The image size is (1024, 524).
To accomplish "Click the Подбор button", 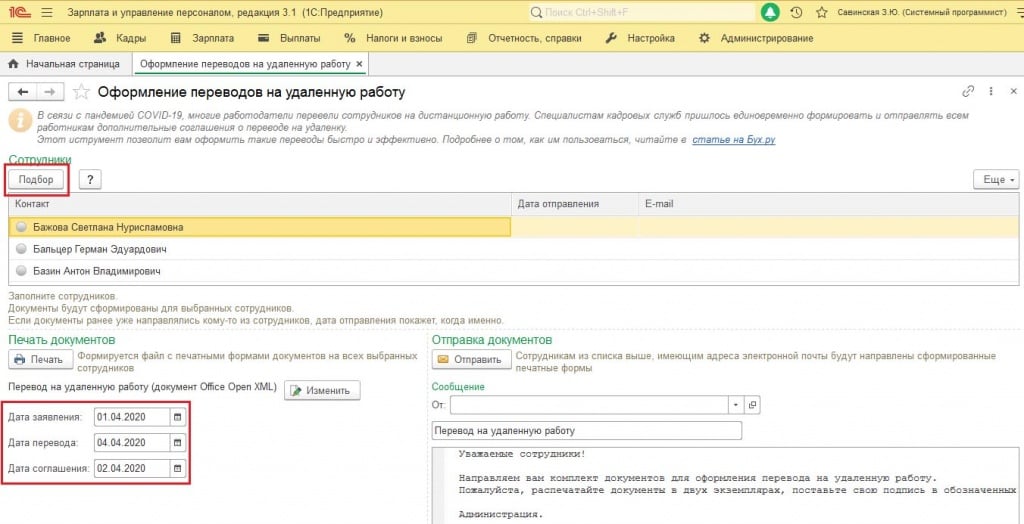I will click(37, 180).
